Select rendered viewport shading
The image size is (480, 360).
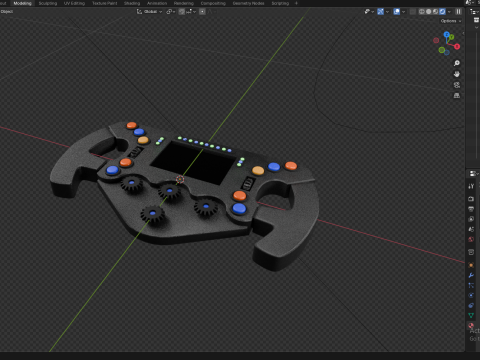pyautogui.click(x=442, y=12)
